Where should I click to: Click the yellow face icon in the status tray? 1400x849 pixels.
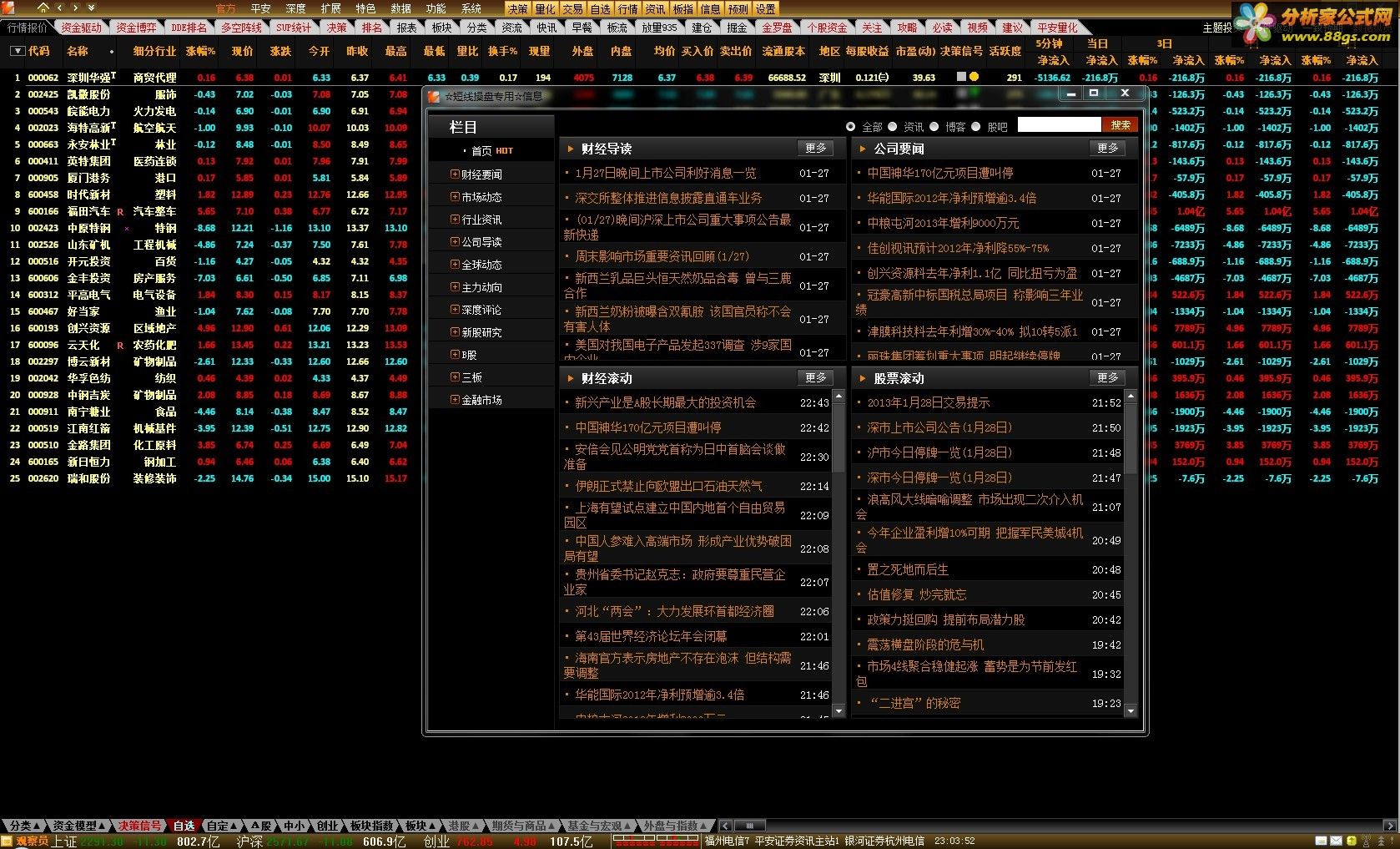[1351, 841]
